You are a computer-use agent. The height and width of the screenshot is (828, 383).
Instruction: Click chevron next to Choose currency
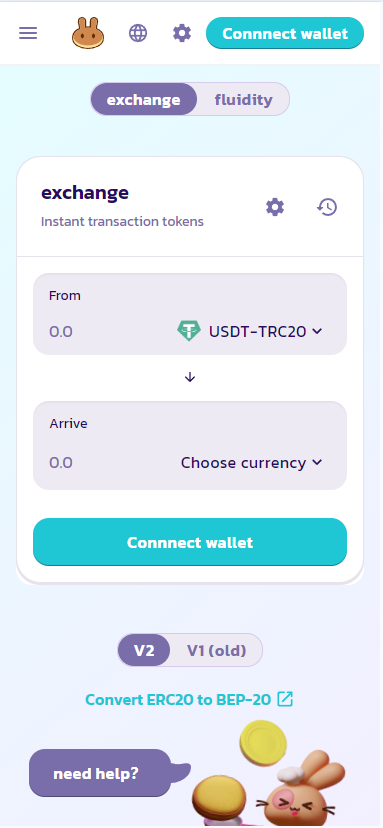coord(317,462)
